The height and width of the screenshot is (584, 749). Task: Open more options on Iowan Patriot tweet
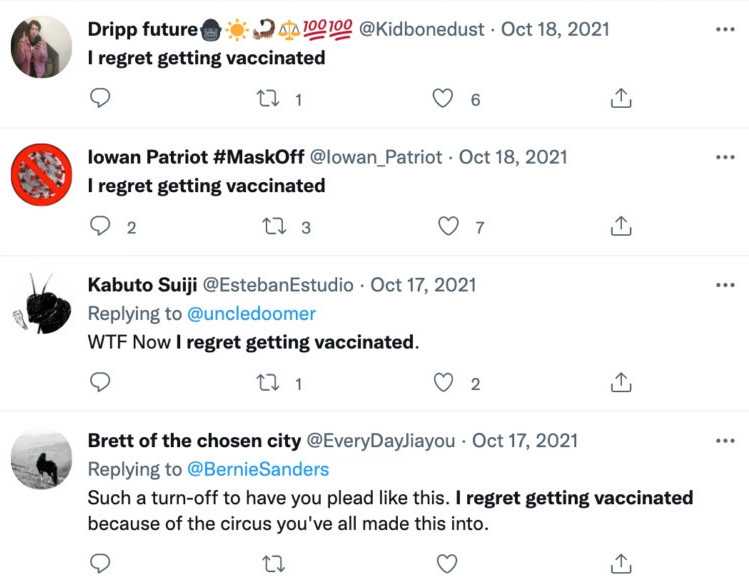coord(726,157)
